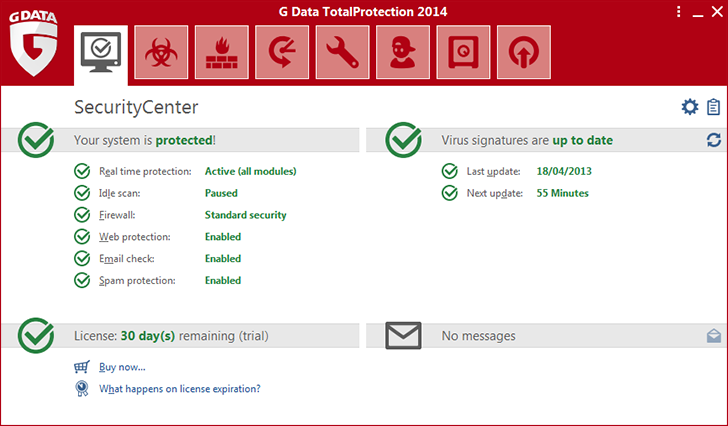728x426 pixels.
Task: Open the messages envelope icon at right
Action: (713, 336)
